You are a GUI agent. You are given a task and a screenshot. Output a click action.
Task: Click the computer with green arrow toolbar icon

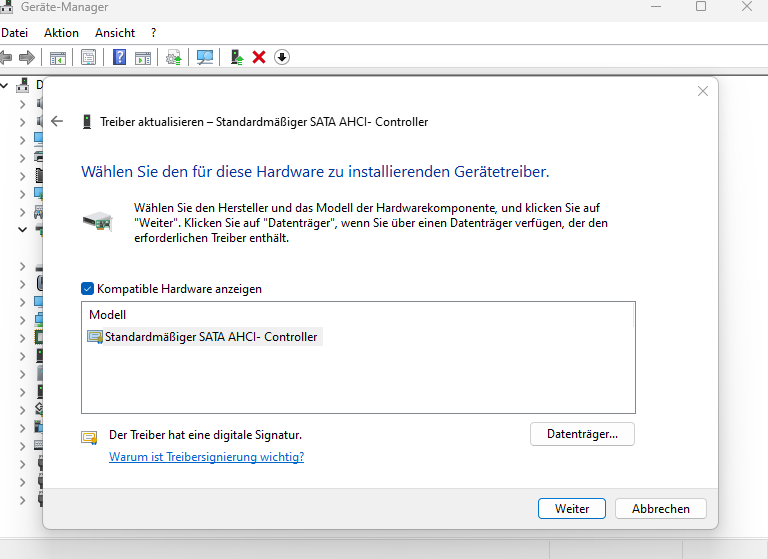tap(237, 57)
